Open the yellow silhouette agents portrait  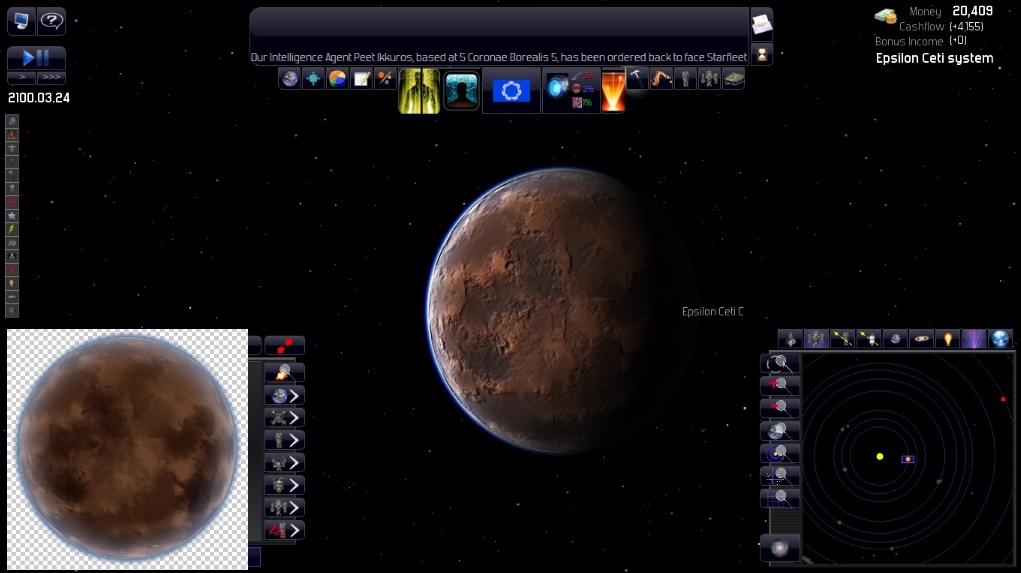click(x=419, y=91)
